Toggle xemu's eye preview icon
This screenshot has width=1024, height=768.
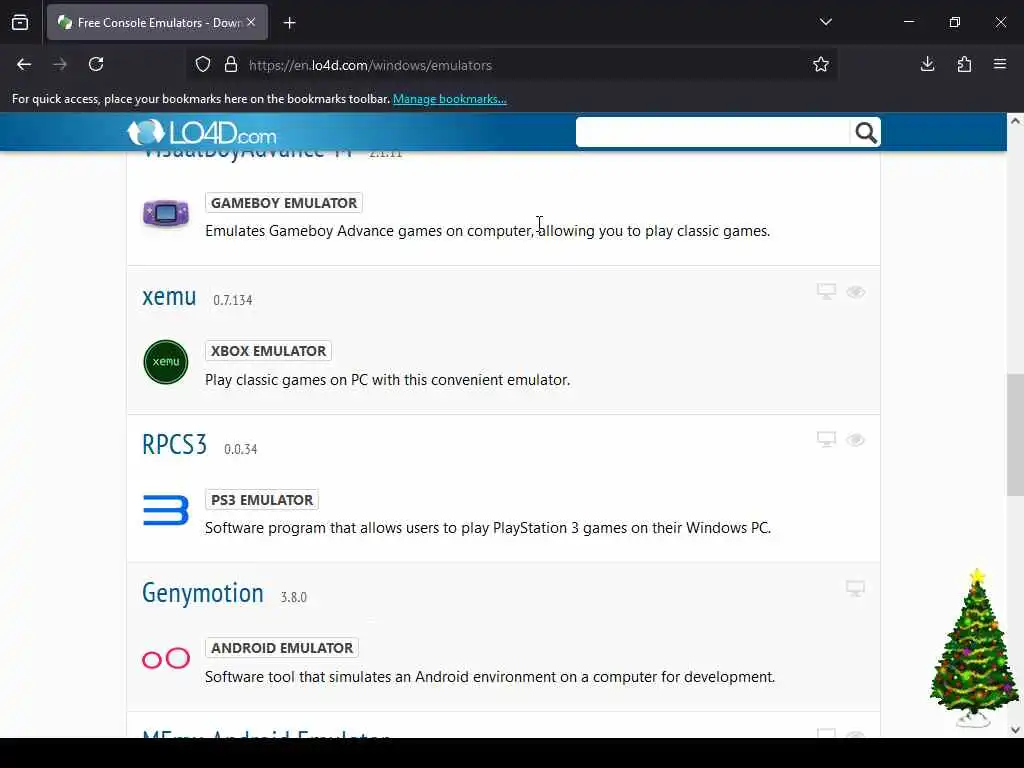click(x=856, y=292)
